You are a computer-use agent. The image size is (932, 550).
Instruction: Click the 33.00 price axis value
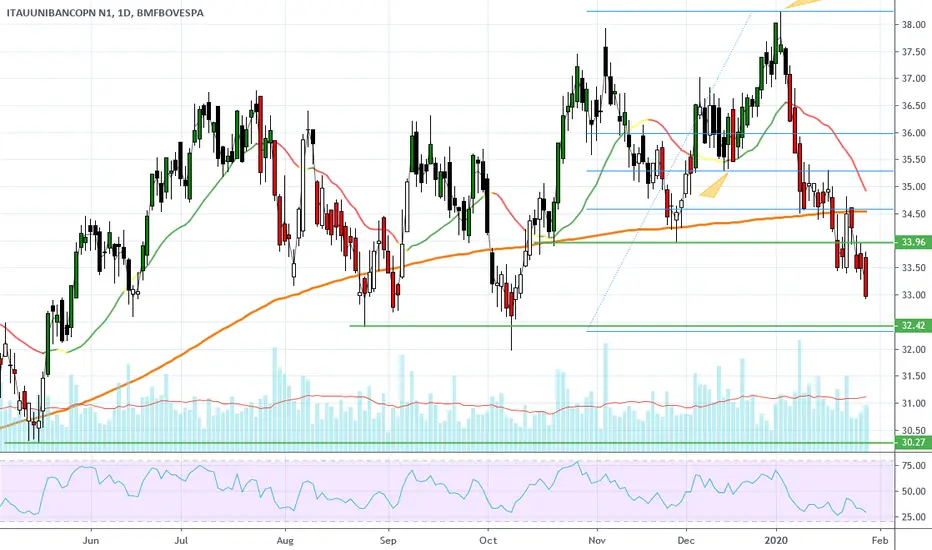click(913, 295)
